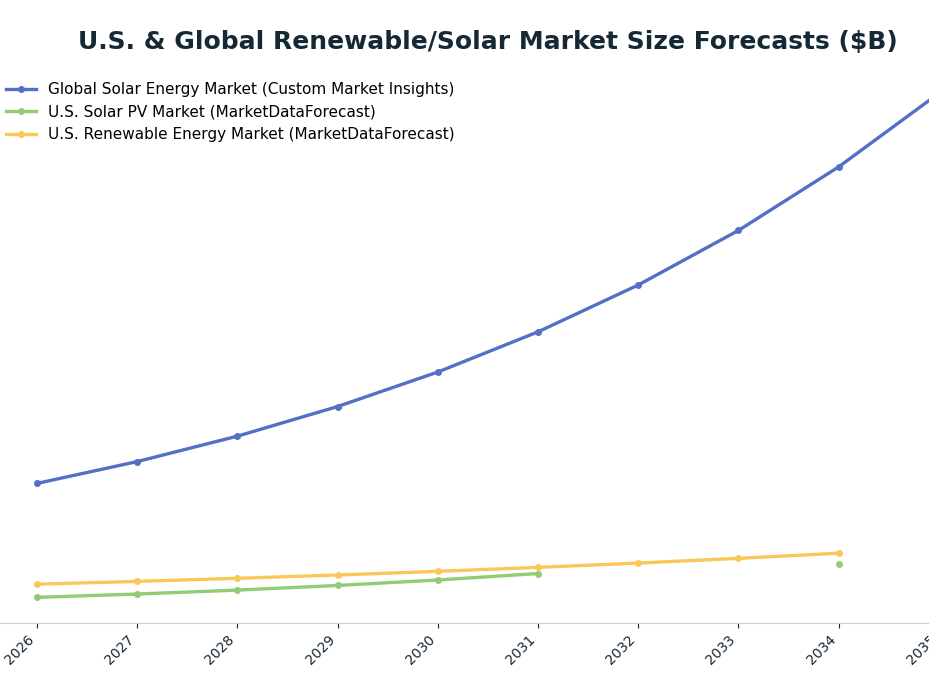The width and height of the screenshot is (929, 697).
Task: Select the 2029 U.S. Renewable Energy point
Action: tap(338, 575)
